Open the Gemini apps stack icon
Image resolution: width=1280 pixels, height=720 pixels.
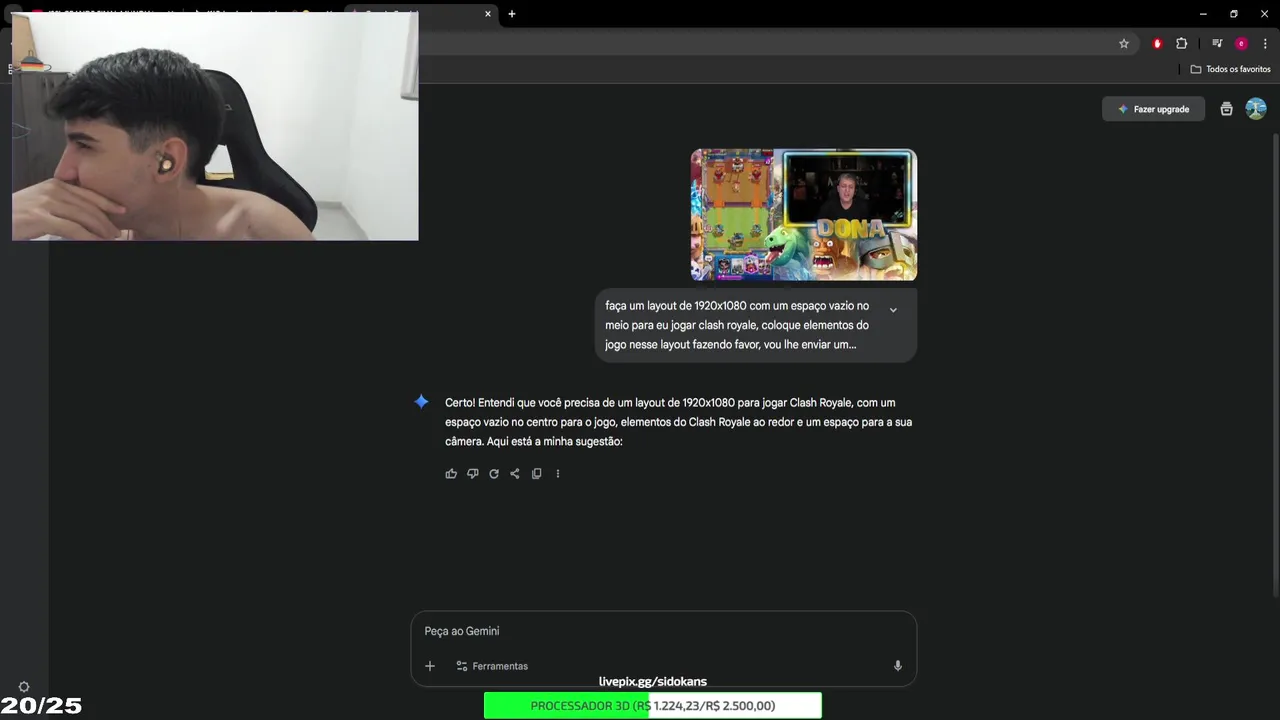[x=1226, y=109]
